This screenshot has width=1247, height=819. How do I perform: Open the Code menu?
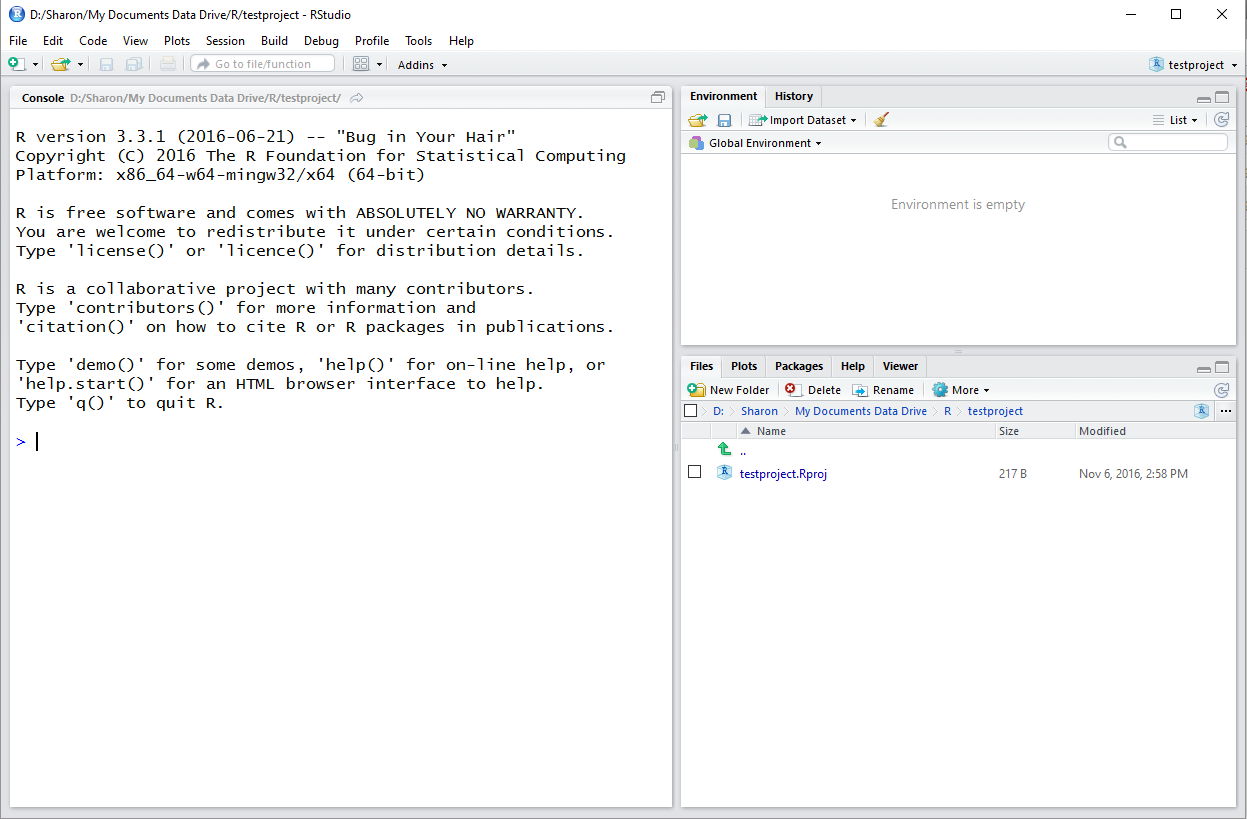click(x=93, y=41)
